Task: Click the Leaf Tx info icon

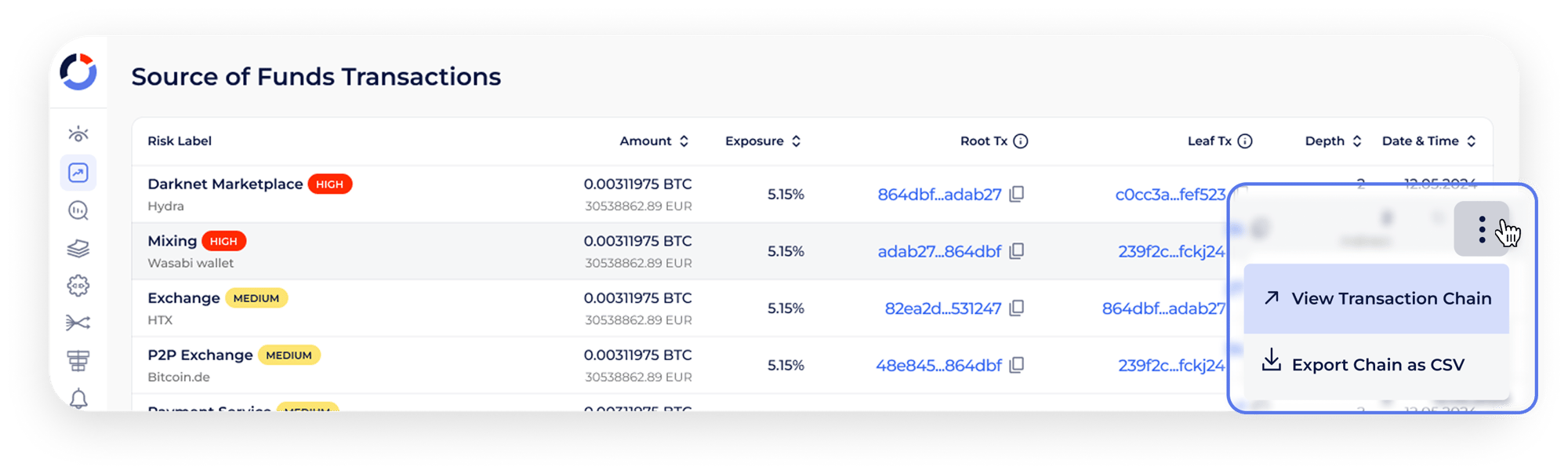Action: click(x=1245, y=141)
